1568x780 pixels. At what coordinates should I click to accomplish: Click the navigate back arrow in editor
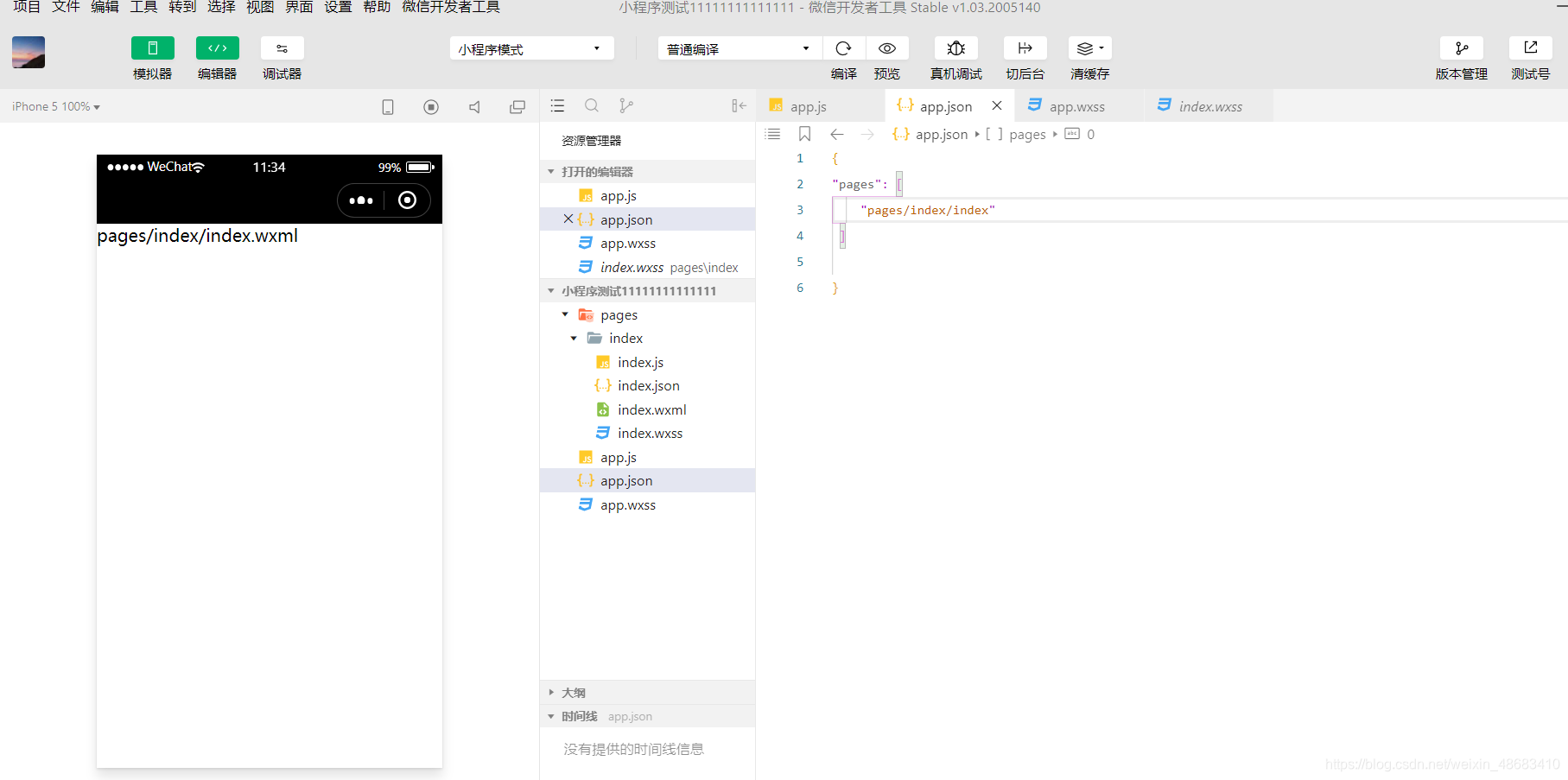click(x=836, y=134)
